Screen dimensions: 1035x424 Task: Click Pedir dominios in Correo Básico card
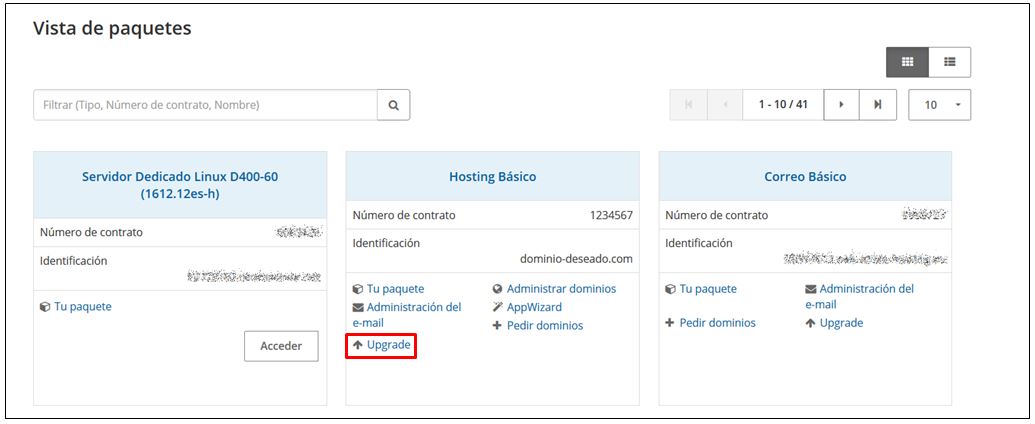pos(718,323)
